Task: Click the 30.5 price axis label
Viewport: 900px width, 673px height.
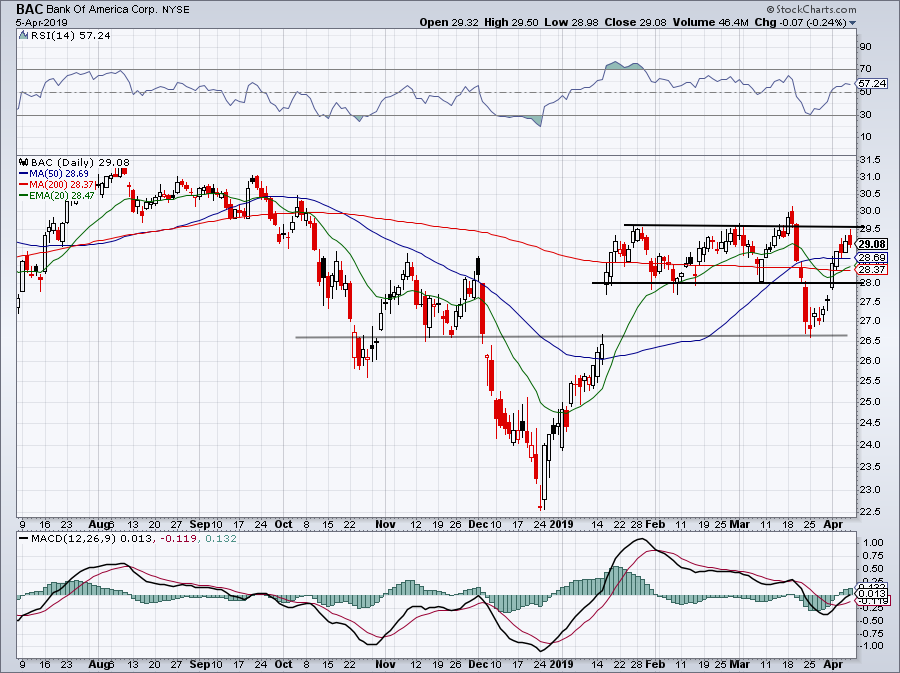Action: coord(868,193)
